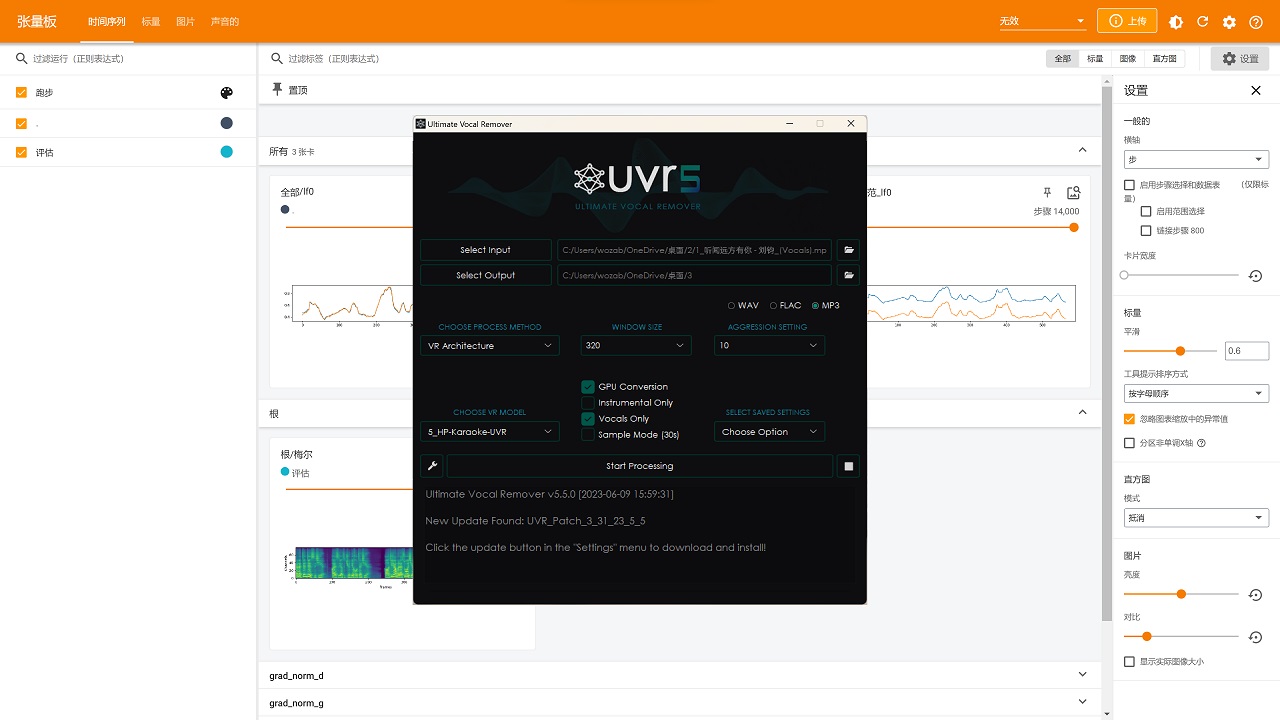Open folder browse icon for Select Input path

(x=848, y=250)
